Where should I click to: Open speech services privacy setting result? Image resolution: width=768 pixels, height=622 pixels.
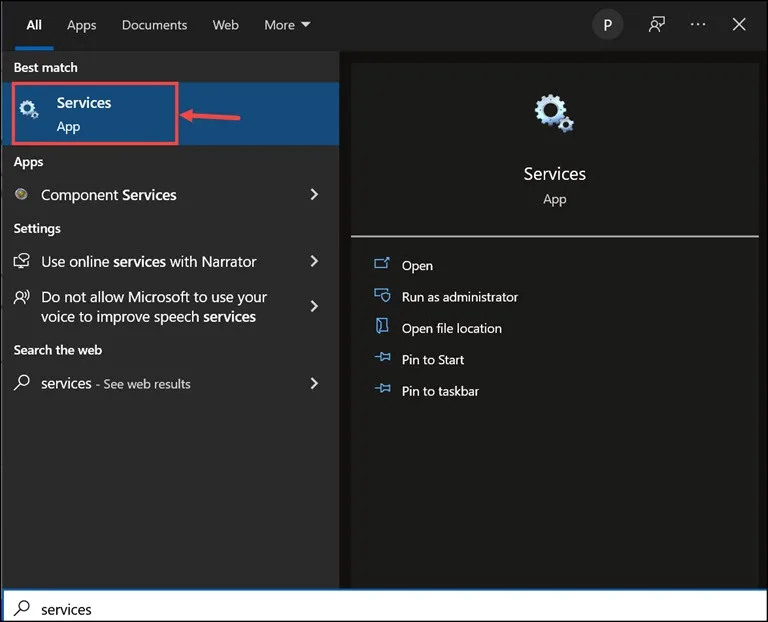tap(170, 307)
